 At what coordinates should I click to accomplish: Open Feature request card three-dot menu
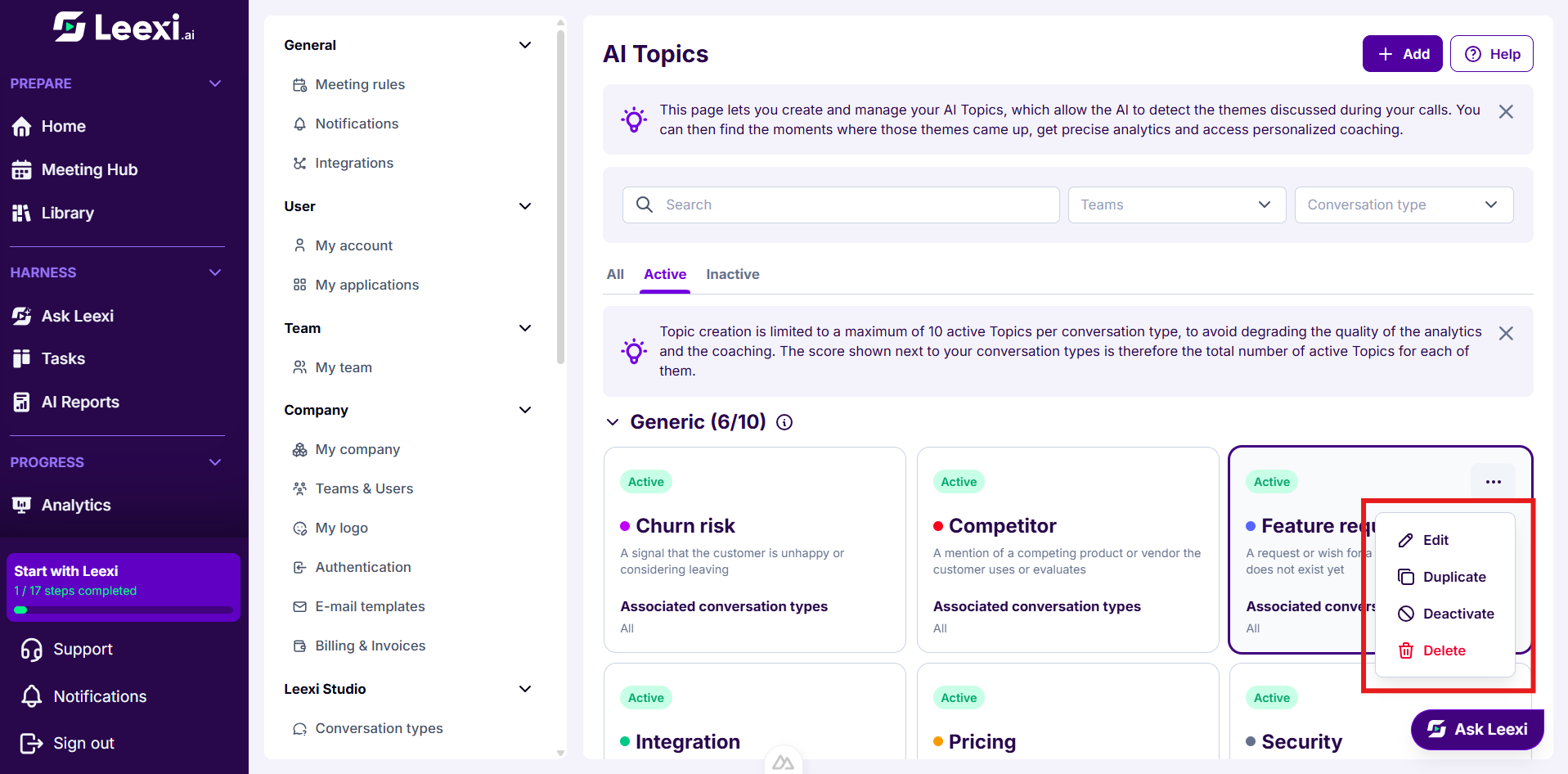pos(1493,482)
